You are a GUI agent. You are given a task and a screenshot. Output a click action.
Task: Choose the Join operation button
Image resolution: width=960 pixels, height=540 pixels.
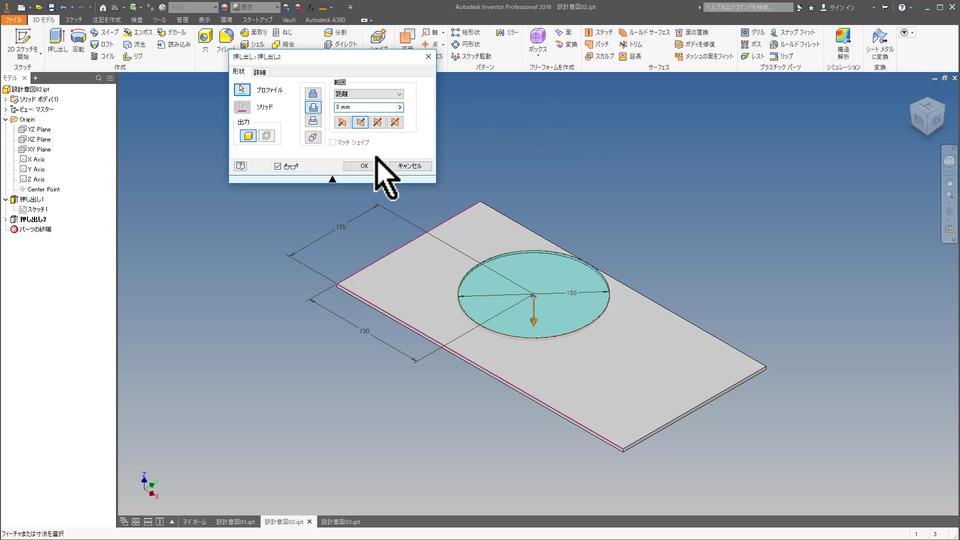(313, 94)
